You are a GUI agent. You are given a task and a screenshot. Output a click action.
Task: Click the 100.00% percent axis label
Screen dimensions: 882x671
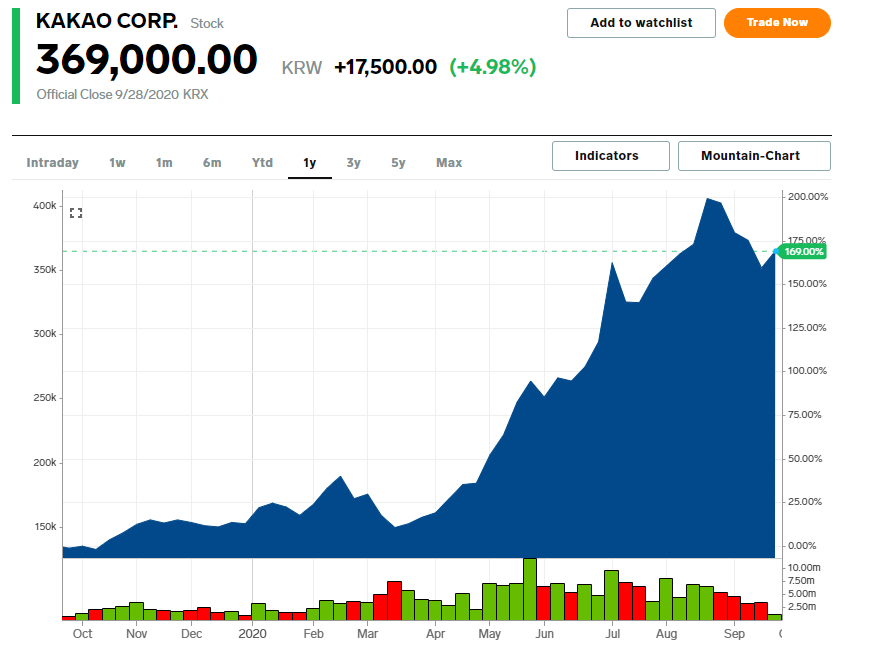point(807,371)
